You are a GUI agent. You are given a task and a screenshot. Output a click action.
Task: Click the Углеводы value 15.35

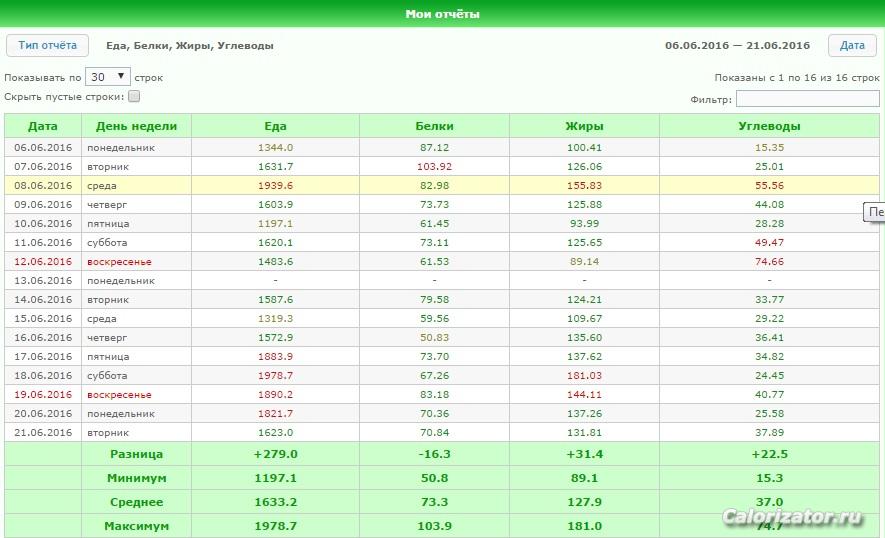coord(769,147)
